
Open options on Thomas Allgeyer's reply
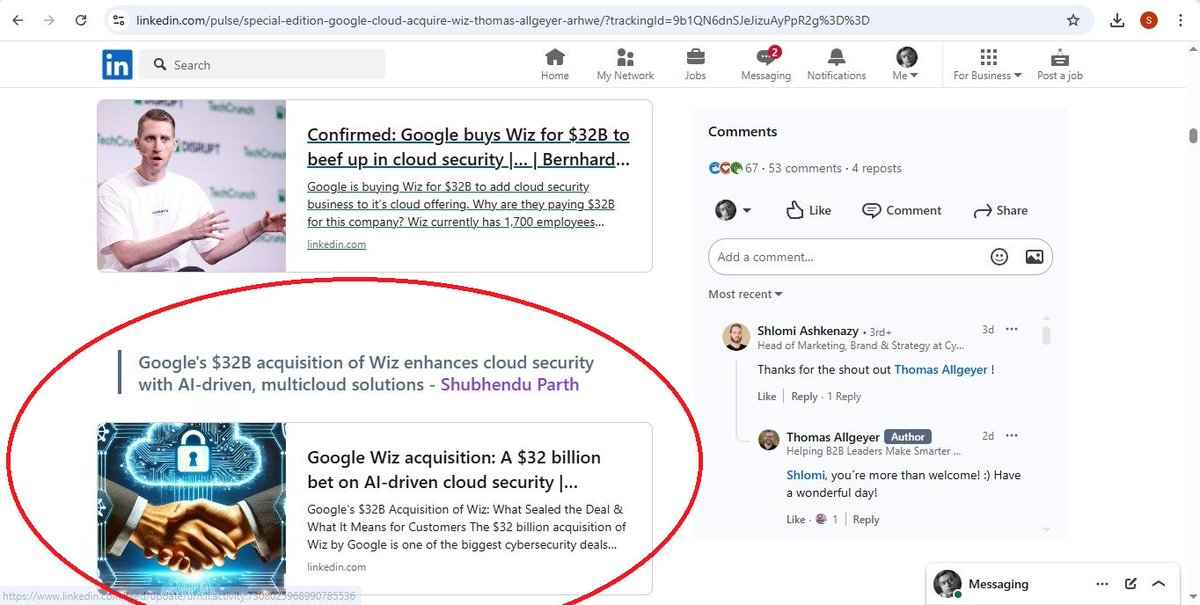[x=1012, y=436]
